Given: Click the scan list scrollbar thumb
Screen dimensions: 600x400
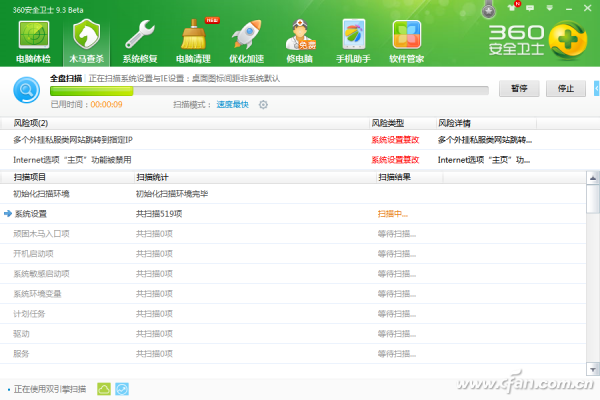Looking at the screenshot, I should [593, 199].
